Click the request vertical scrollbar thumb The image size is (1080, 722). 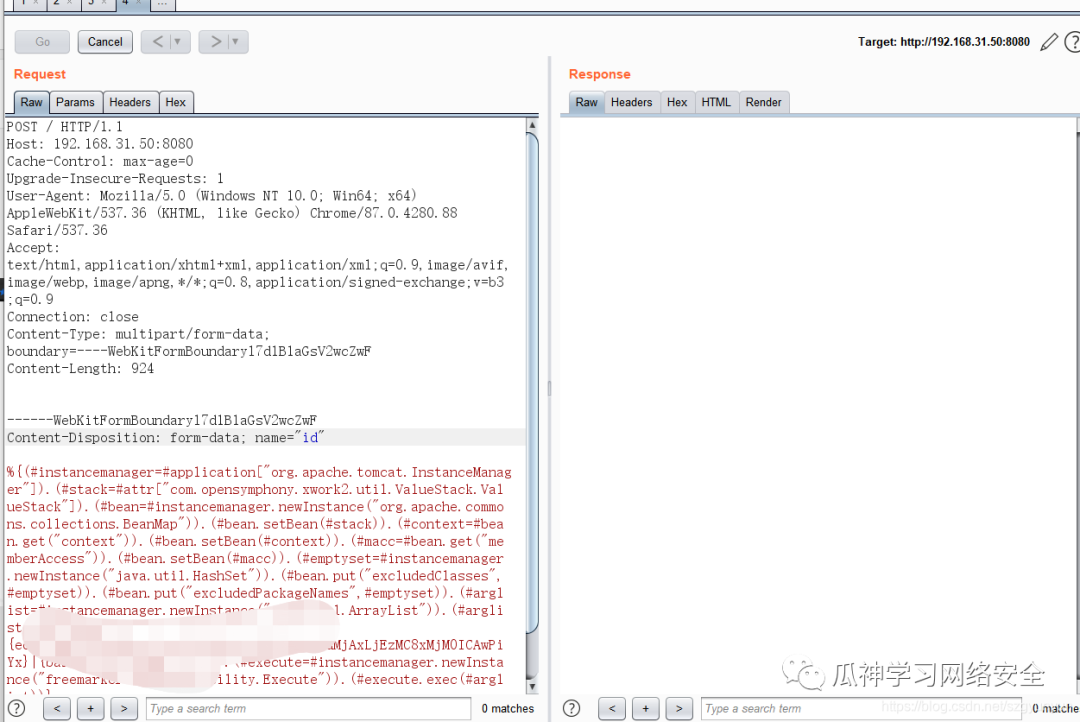click(532, 382)
